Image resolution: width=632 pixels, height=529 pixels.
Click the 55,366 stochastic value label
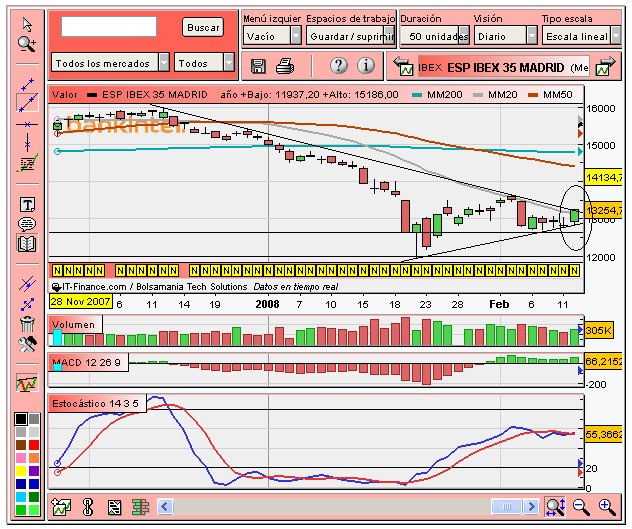coord(603,434)
